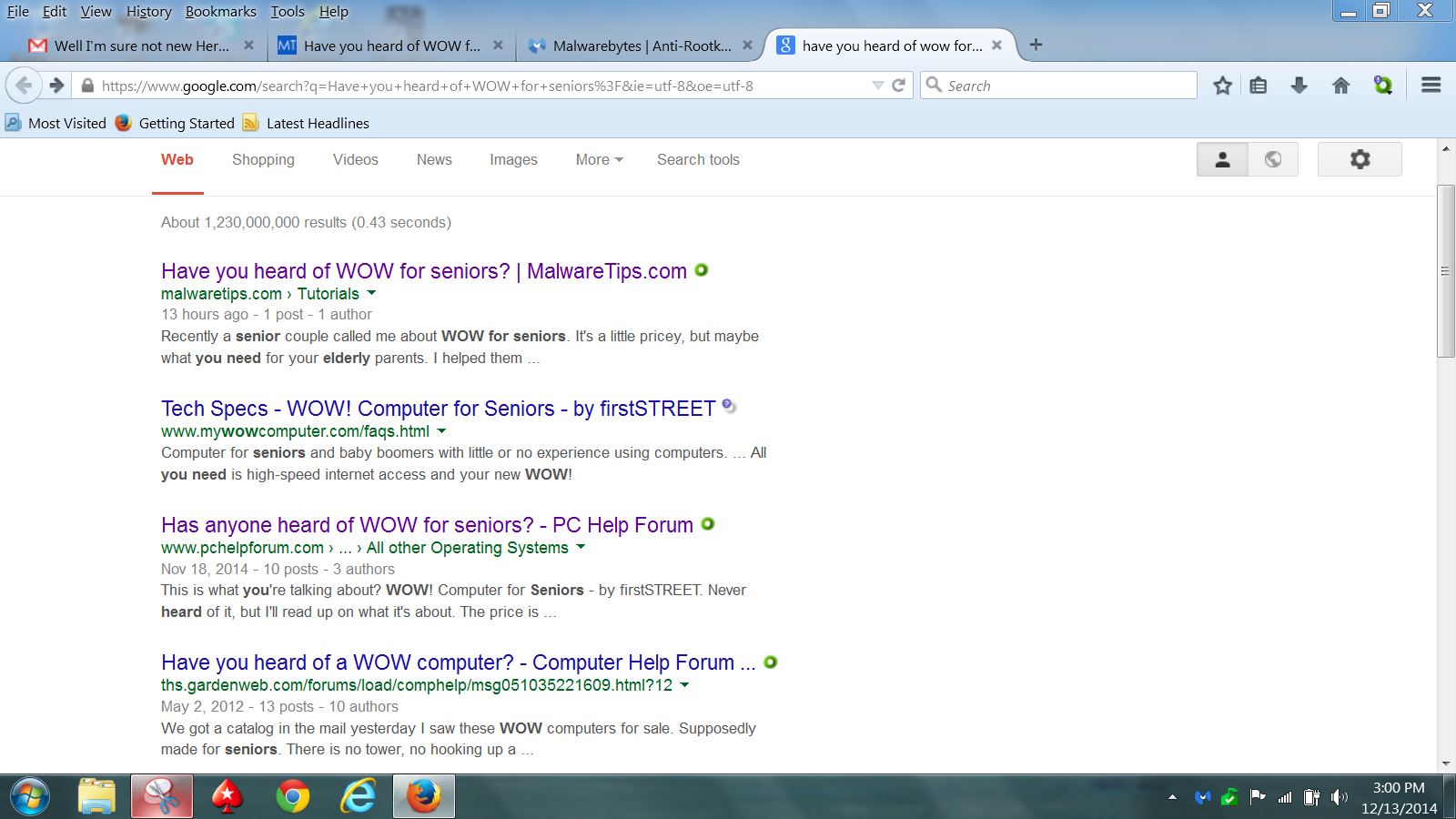The height and width of the screenshot is (819, 1456).
Task: Open the Edit menu
Action: click(x=55, y=12)
